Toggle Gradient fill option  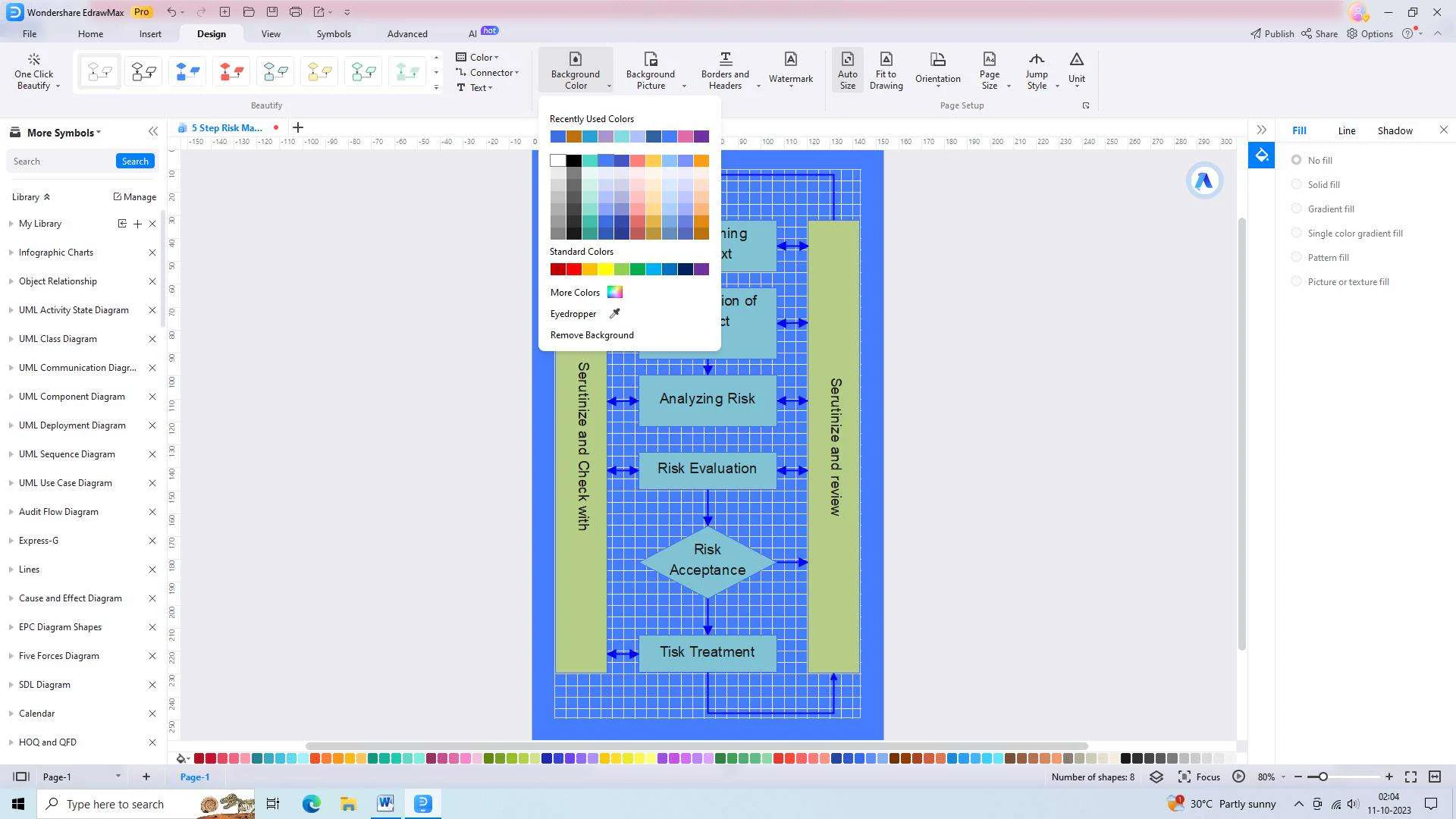[x=1296, y=208]
